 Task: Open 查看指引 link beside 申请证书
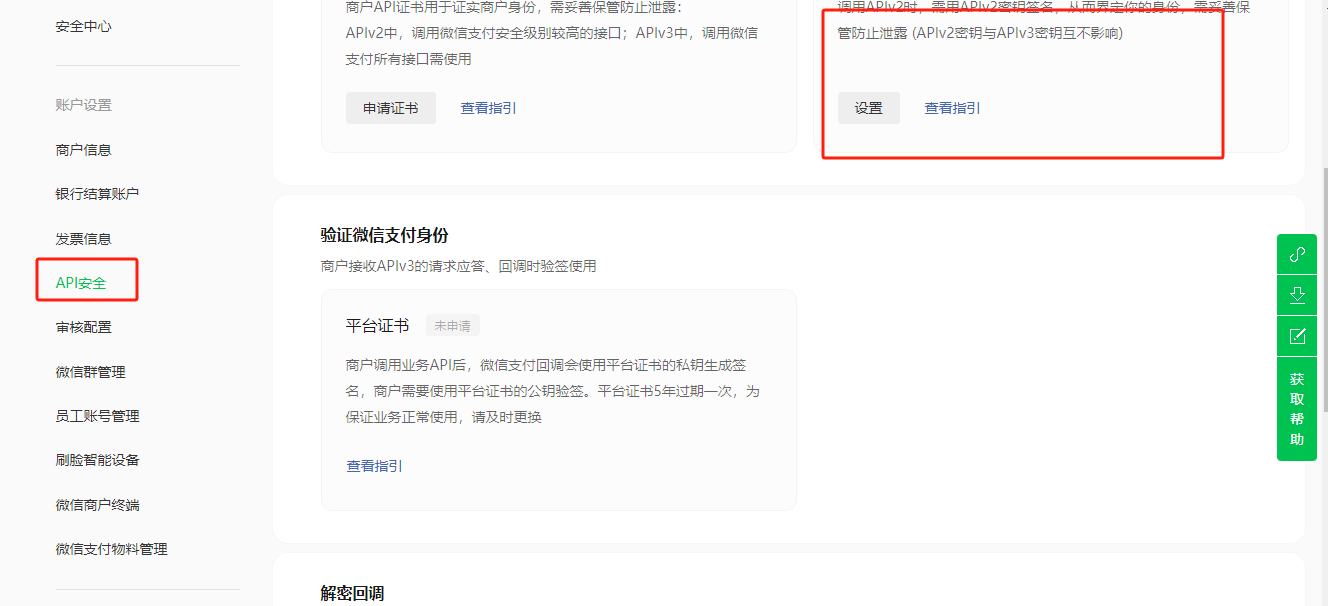[x=489, y=108]
